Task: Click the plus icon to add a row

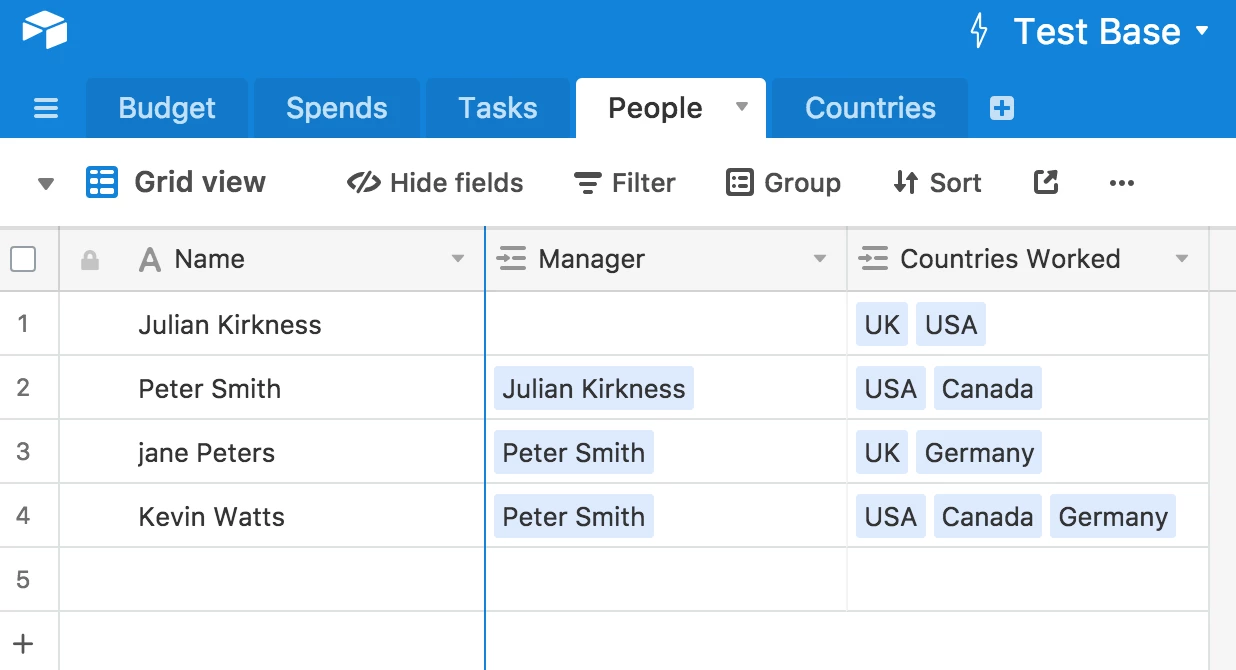Action: click(x=23, y=643)
